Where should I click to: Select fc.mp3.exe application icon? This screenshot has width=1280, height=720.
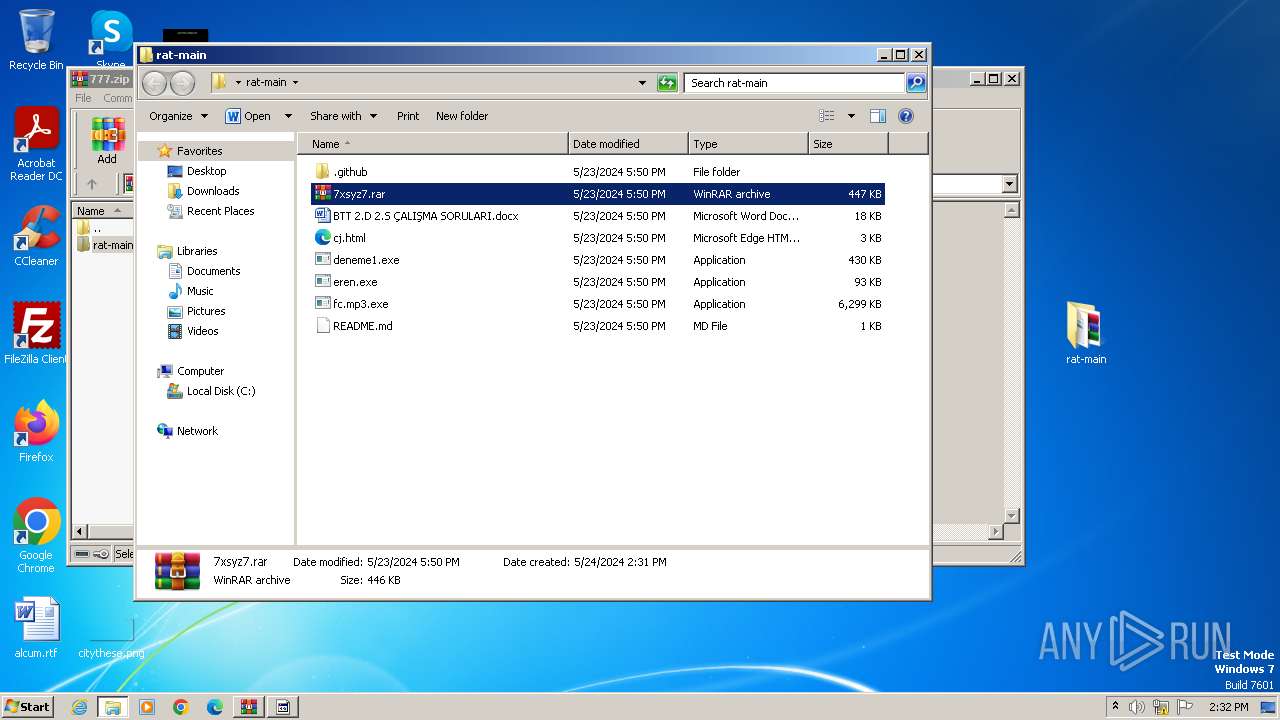[x=322, y=304]
